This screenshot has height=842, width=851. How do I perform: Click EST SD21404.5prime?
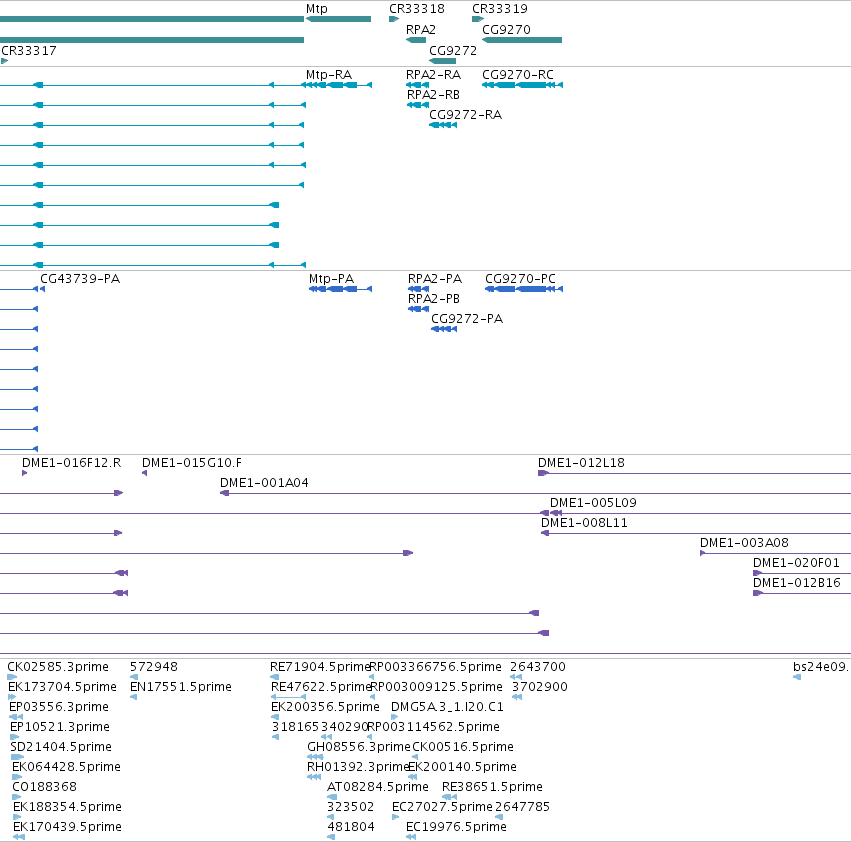[x=61, y=748]
